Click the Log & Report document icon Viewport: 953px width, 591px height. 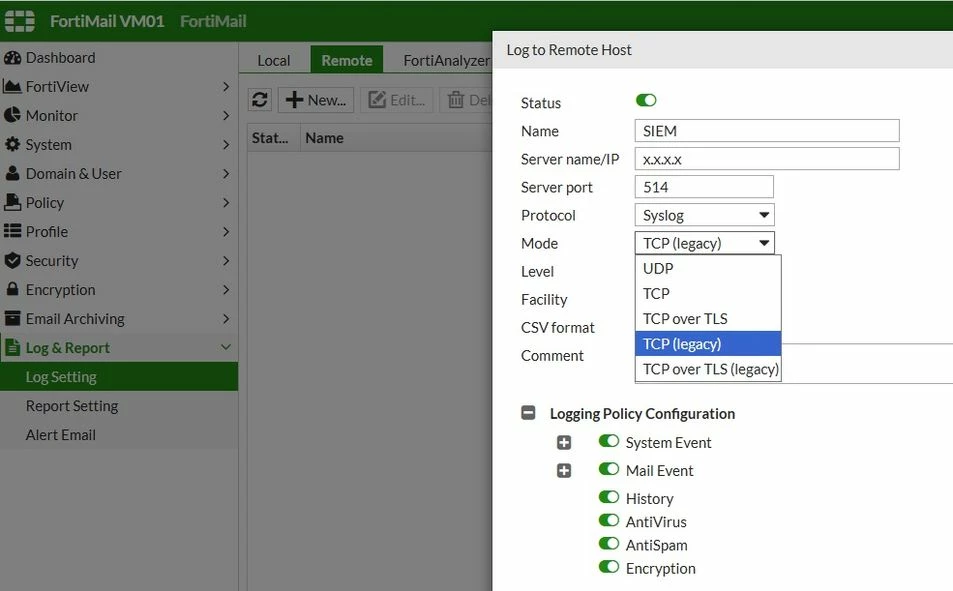pyautogui.click(x=12, y=347)
